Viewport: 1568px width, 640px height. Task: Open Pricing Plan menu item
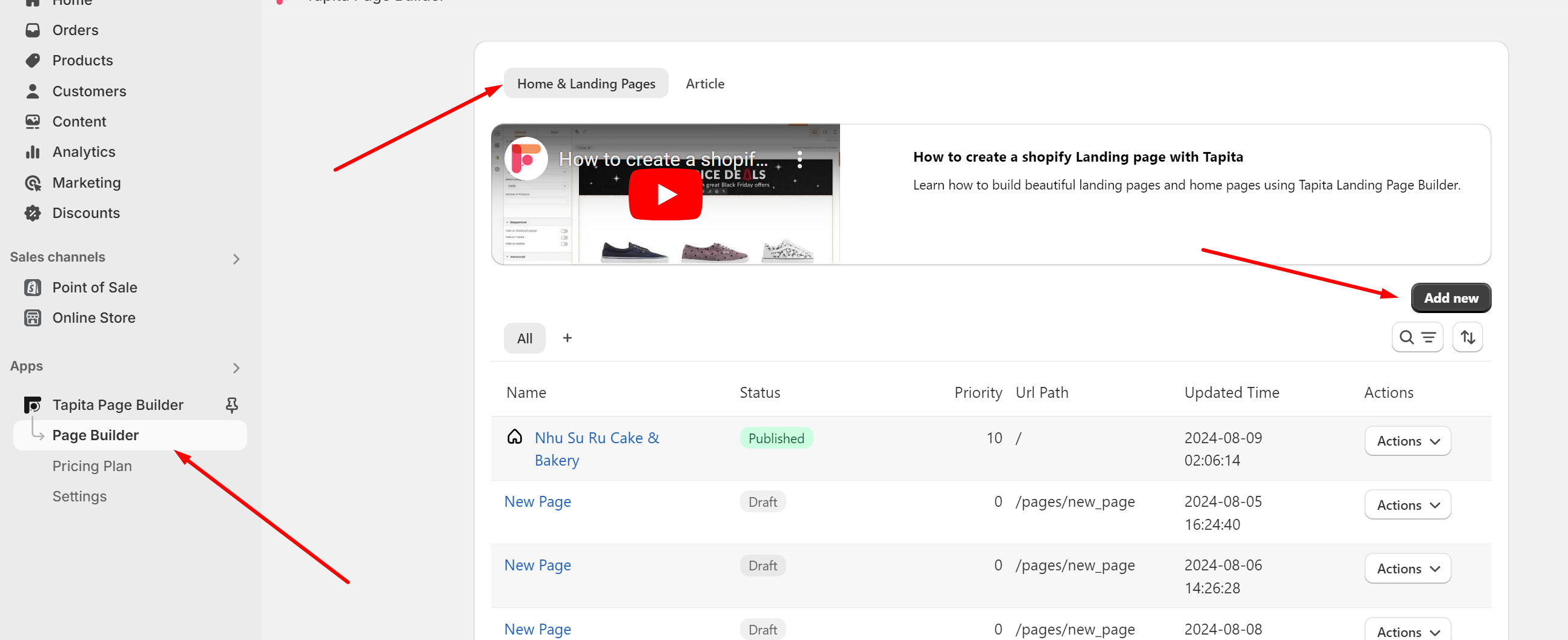click(x=92, y=466)
